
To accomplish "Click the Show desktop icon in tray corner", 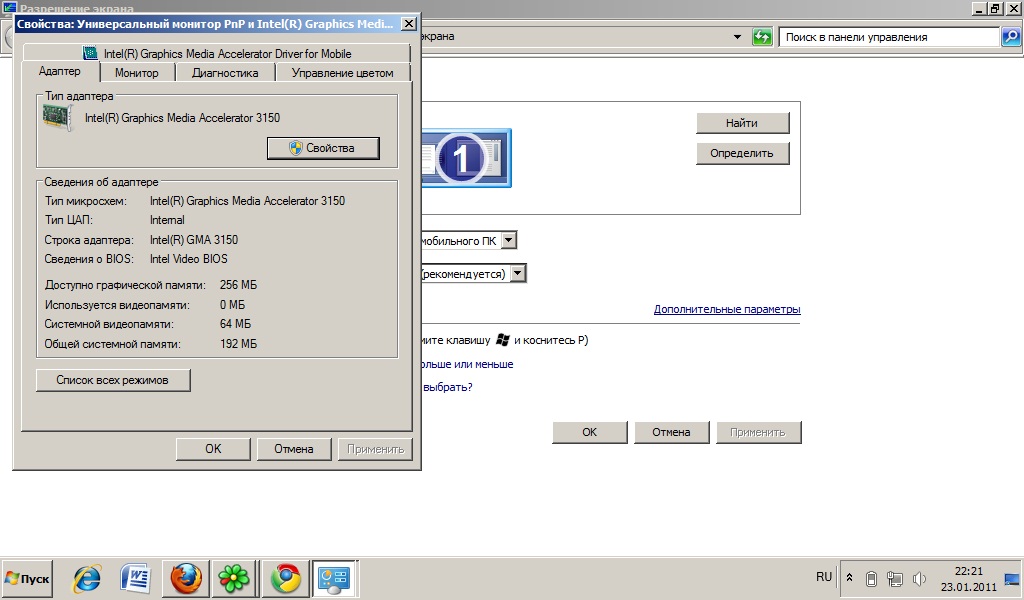I will click(x=1012, y=578).
